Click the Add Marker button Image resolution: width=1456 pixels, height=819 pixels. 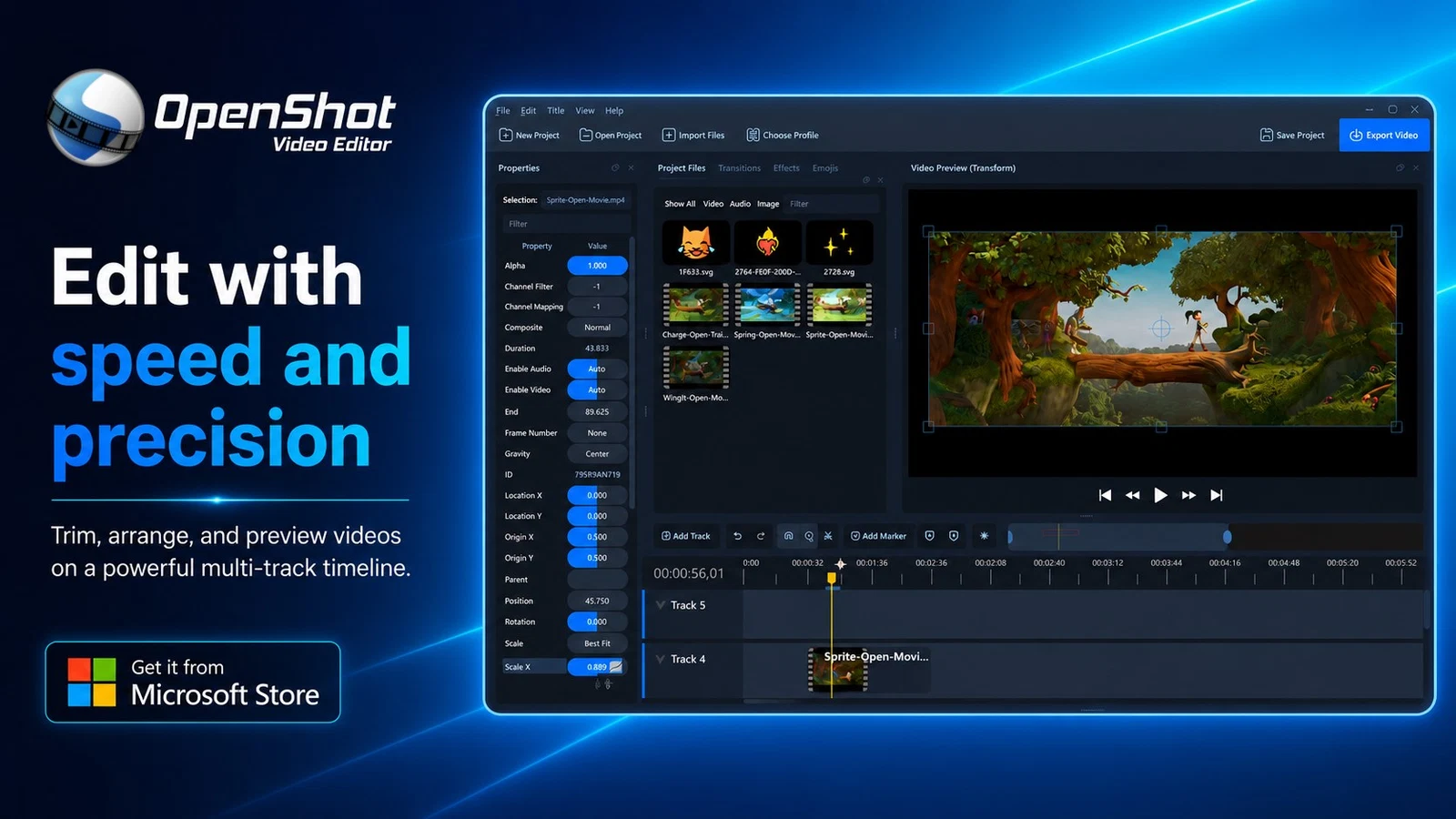[x=879, y=536]
